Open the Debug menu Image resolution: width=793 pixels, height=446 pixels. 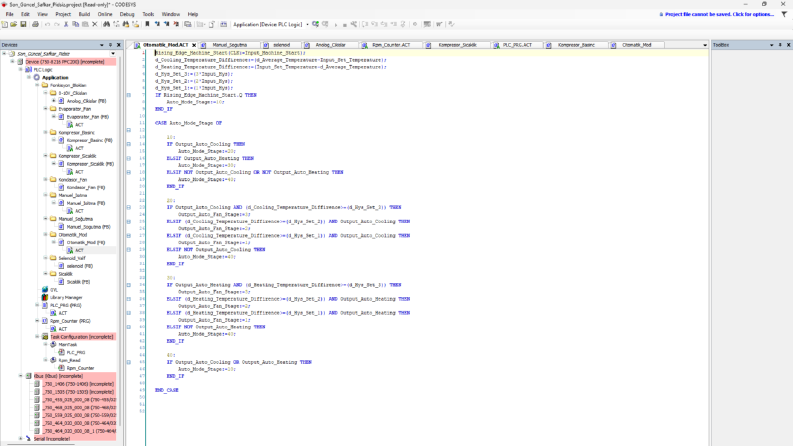(x=127, y=14)
